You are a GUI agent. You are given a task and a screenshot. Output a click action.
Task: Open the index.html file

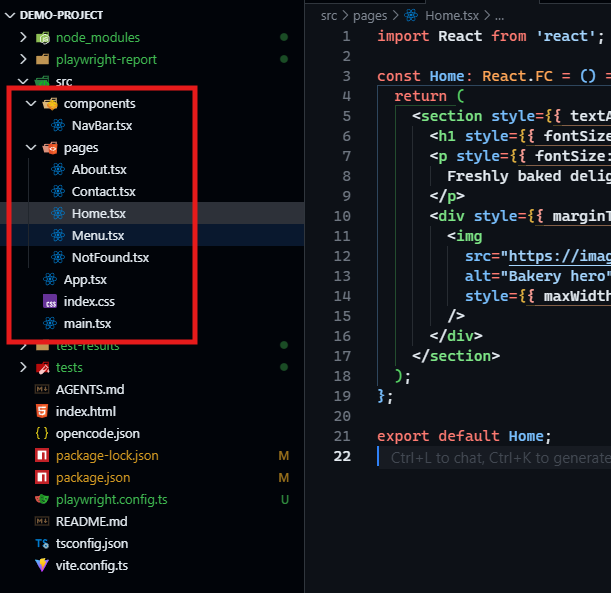[86, 411]
